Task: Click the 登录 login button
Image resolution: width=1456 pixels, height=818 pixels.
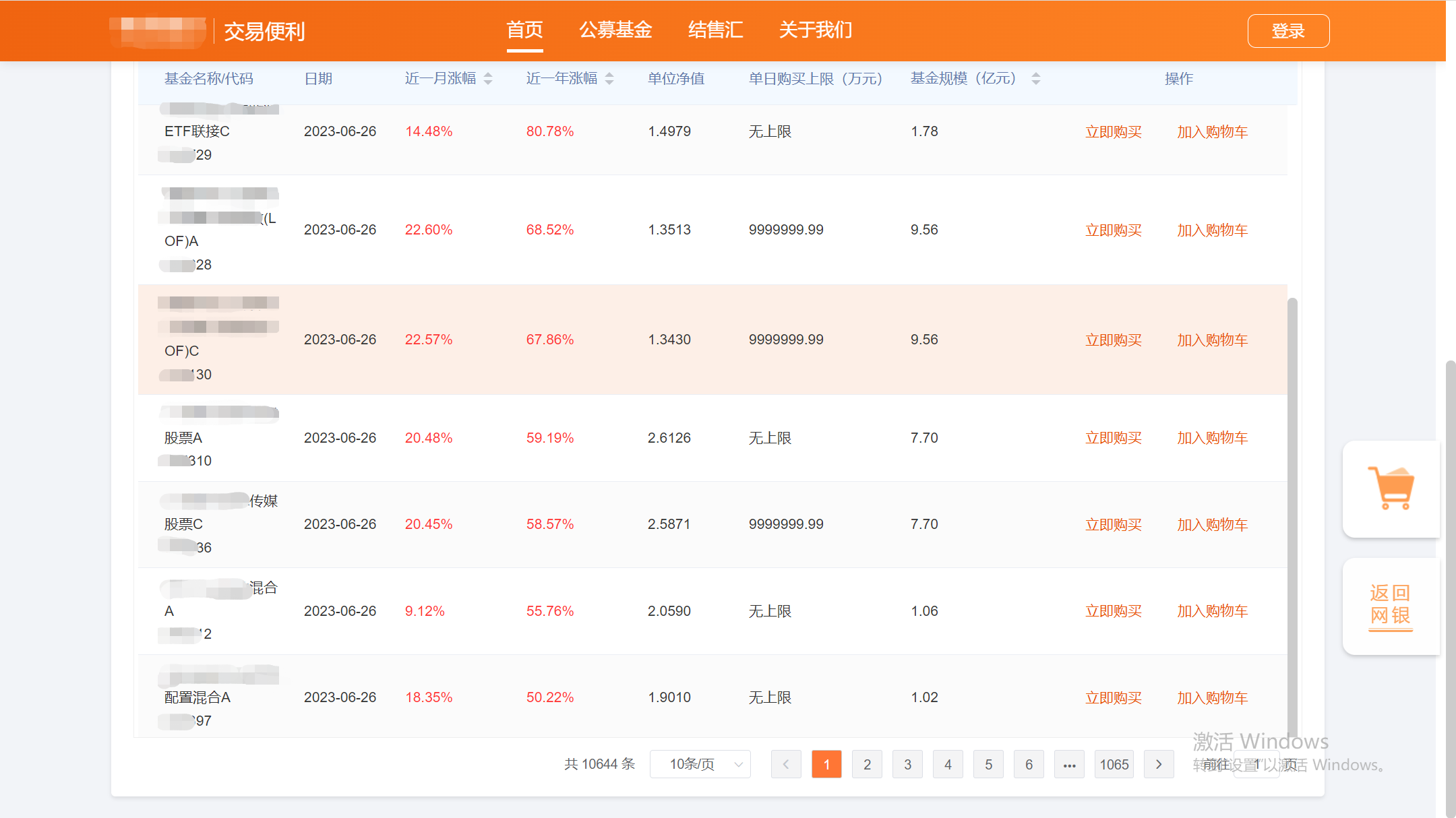Action: click(x=1288, y=31)
